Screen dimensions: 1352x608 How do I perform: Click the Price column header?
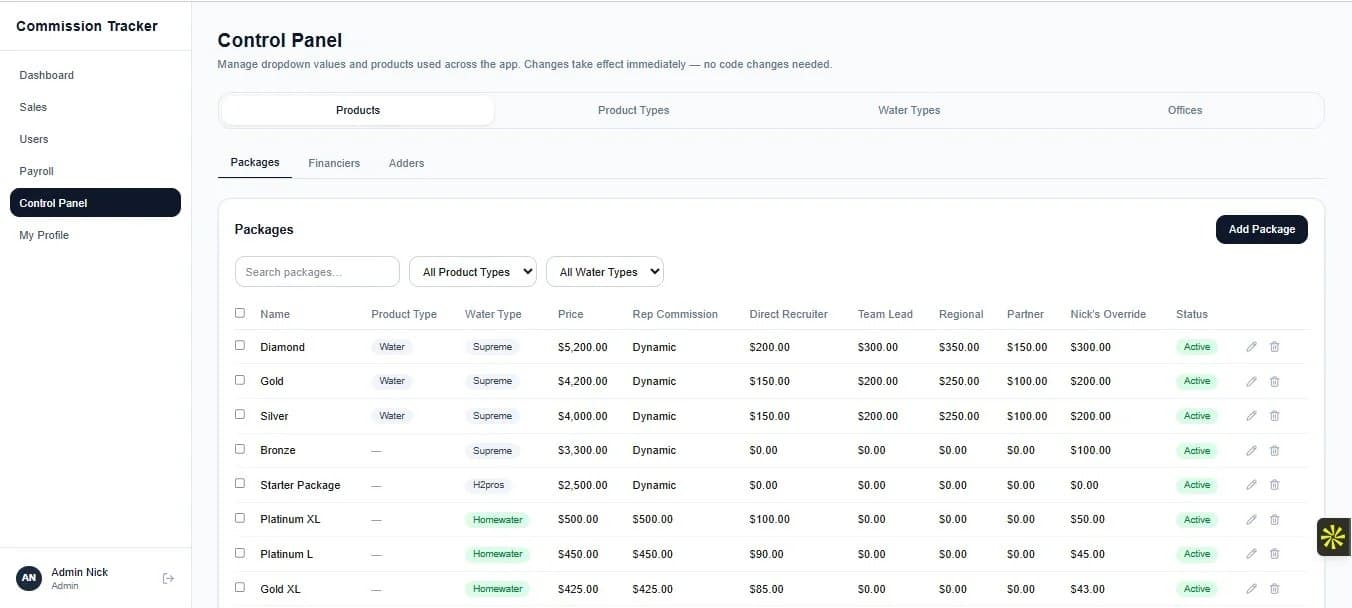[x=570, y=314]
